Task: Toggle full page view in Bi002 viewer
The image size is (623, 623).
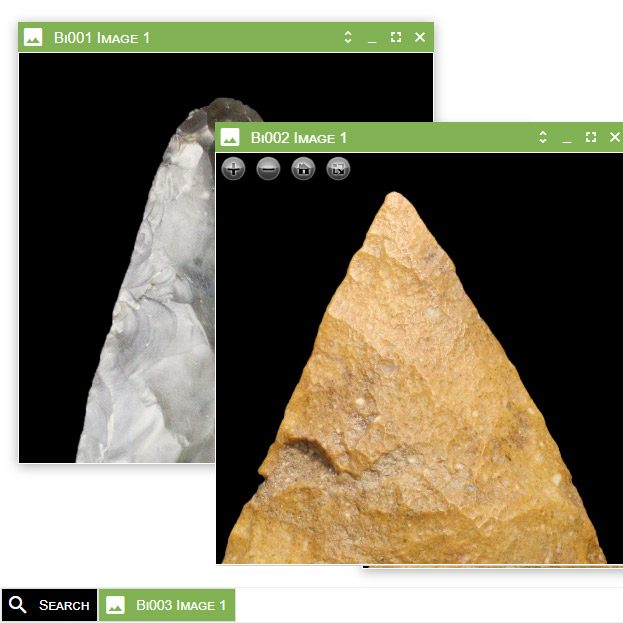Action: click(x=338, y=169)
